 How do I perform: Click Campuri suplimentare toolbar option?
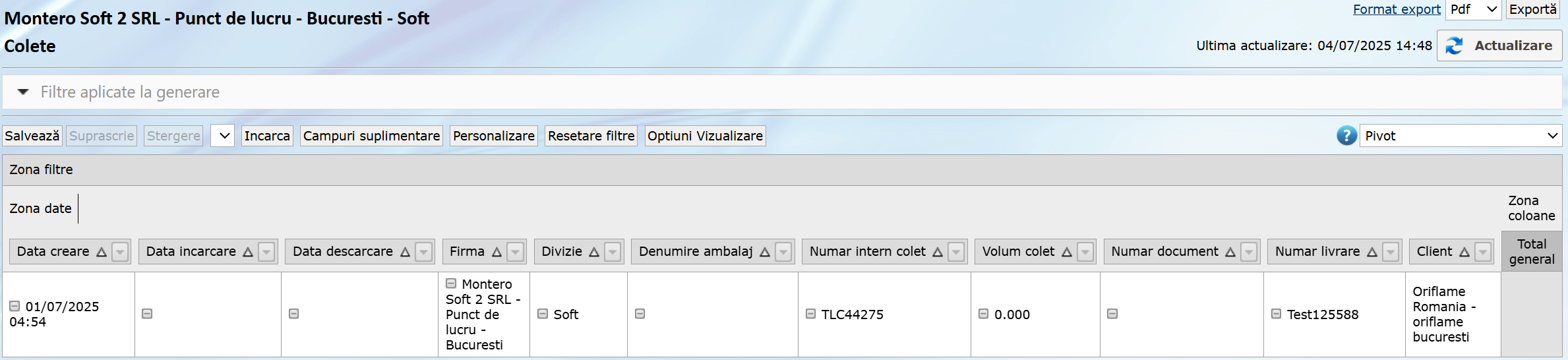tap(371, 136)
